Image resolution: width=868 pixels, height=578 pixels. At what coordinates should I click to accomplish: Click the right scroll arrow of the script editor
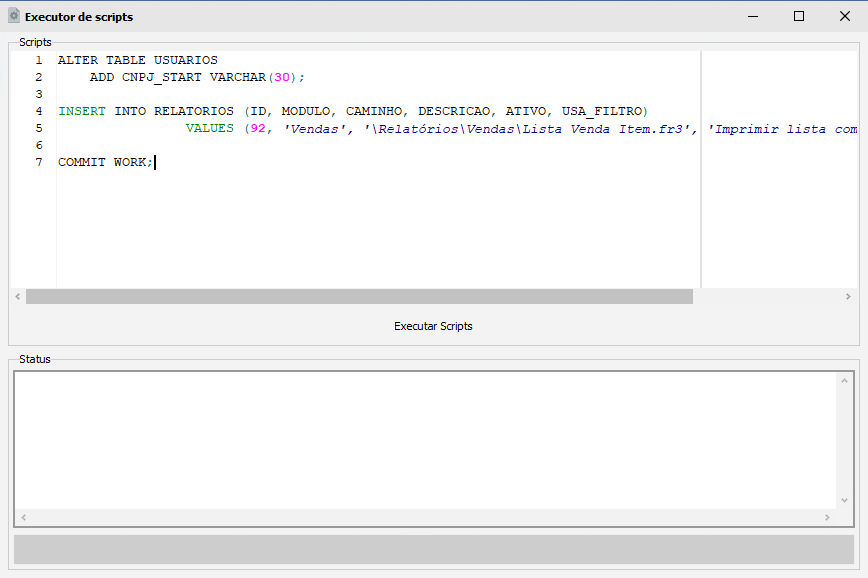pos(850,297)
